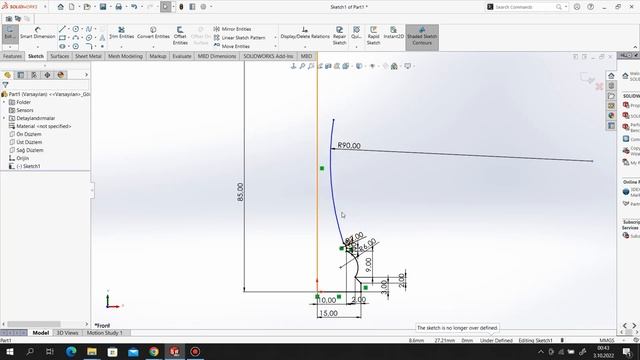Toggle Shaded Sketch Contours
This screenshot has height=360, width=640.
[x=422, y=37]
